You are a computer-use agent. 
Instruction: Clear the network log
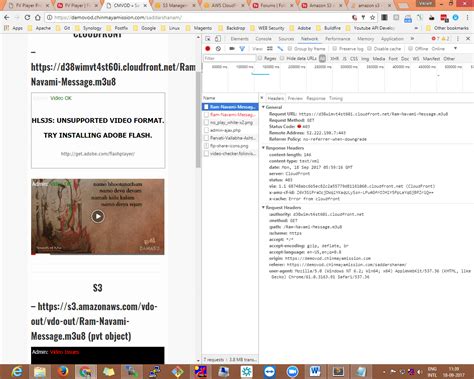218,49
